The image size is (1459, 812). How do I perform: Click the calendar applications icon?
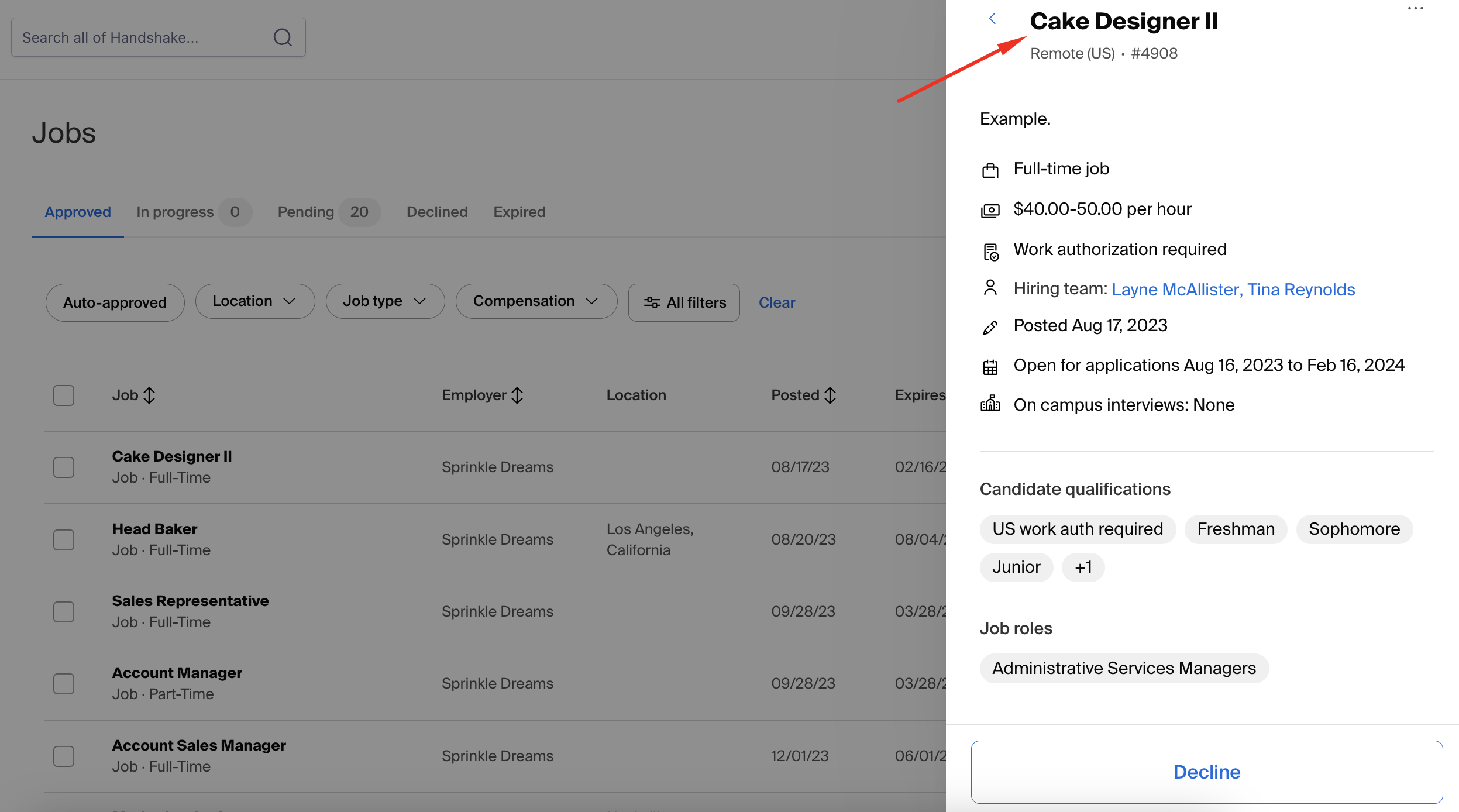click(x=990, y=367)
